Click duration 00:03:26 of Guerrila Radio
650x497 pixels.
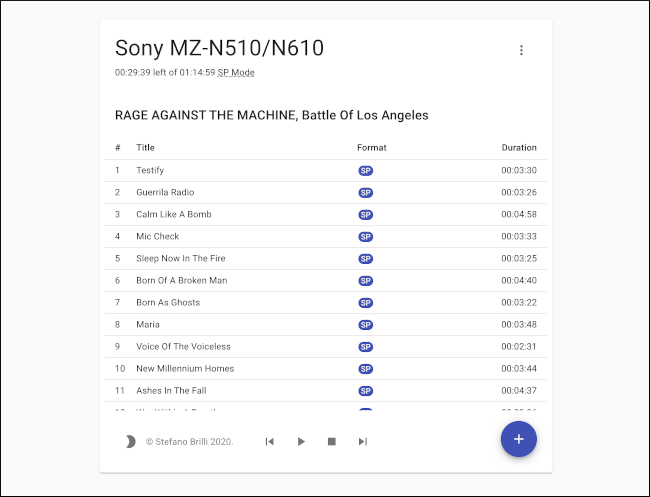tap(519, 192)
